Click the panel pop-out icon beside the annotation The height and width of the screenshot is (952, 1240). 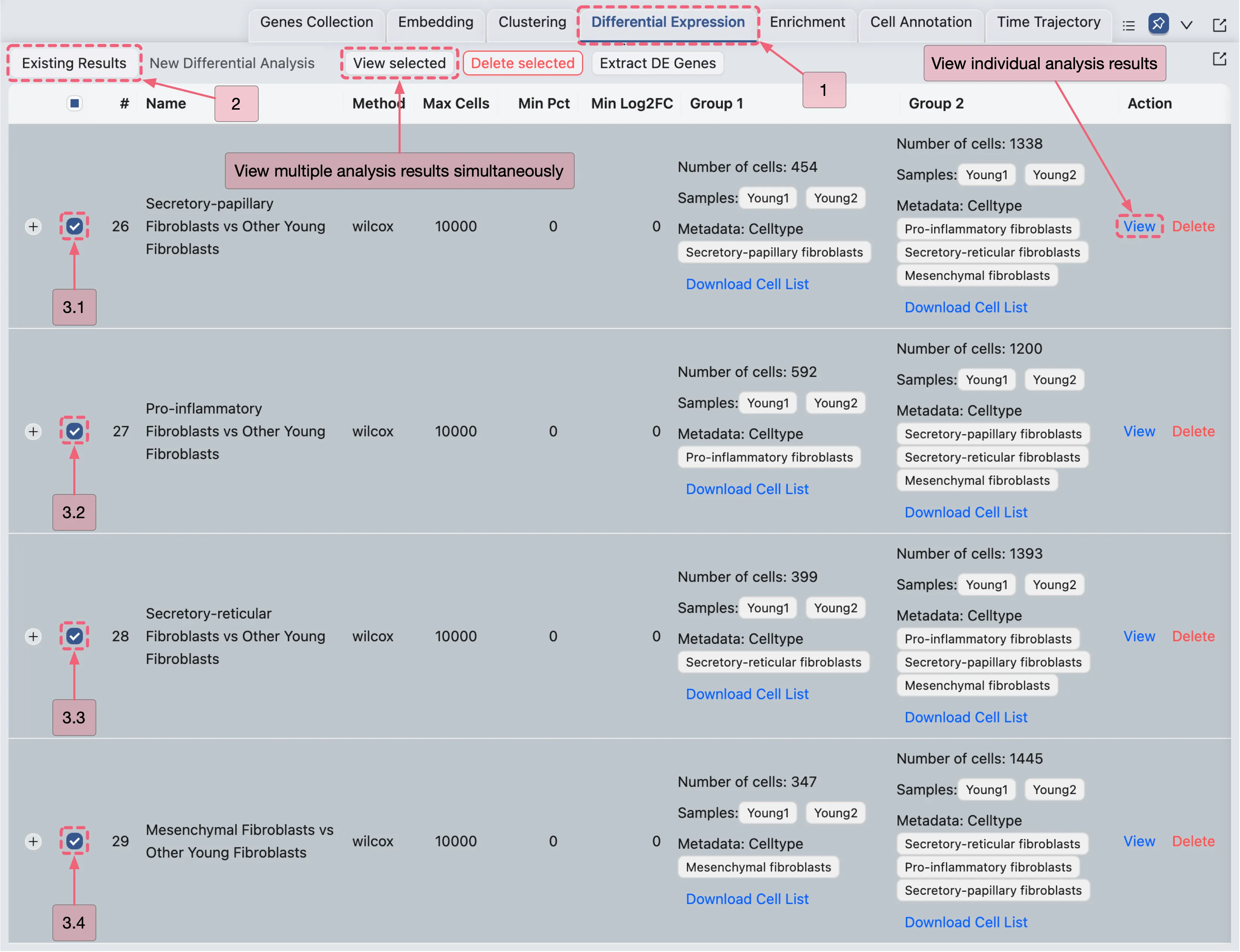tap(1219, 59)
